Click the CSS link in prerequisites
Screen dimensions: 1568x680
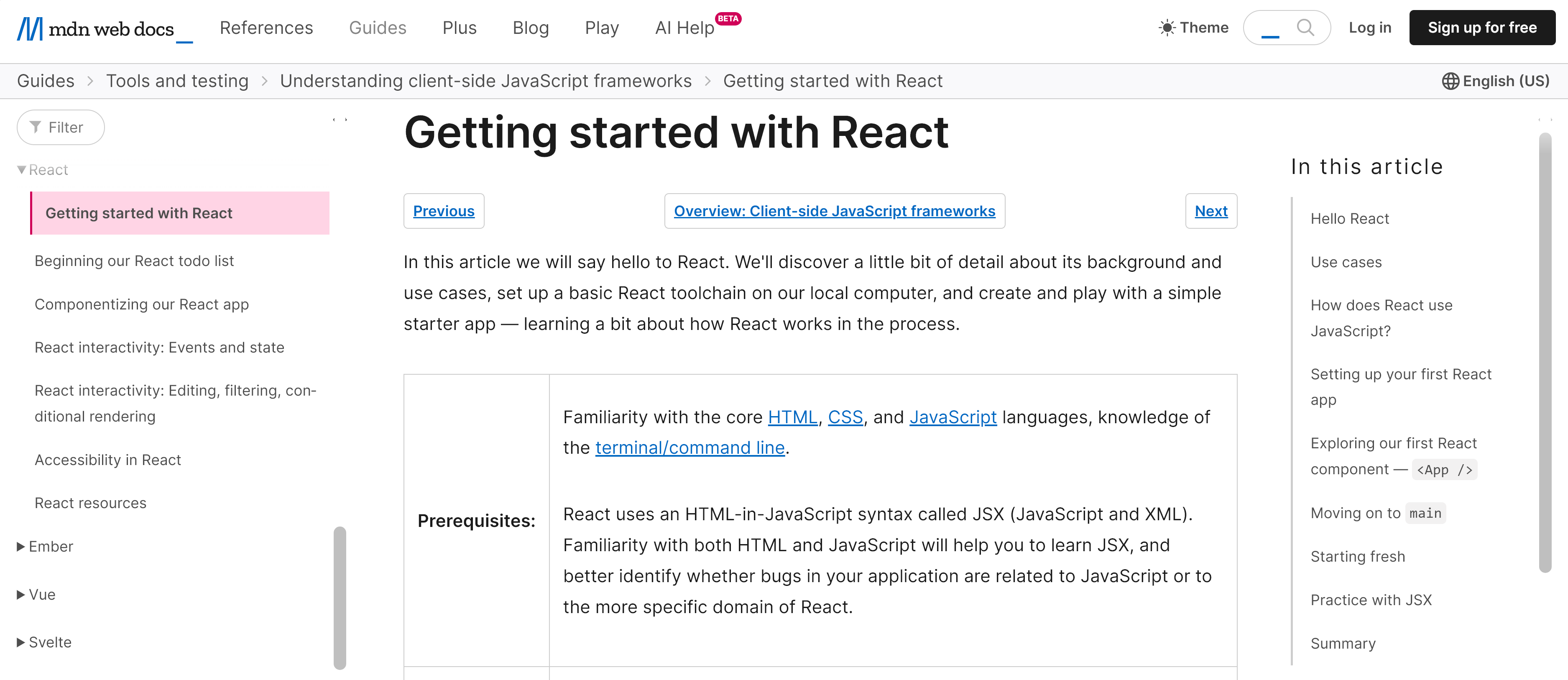[845, 418]
